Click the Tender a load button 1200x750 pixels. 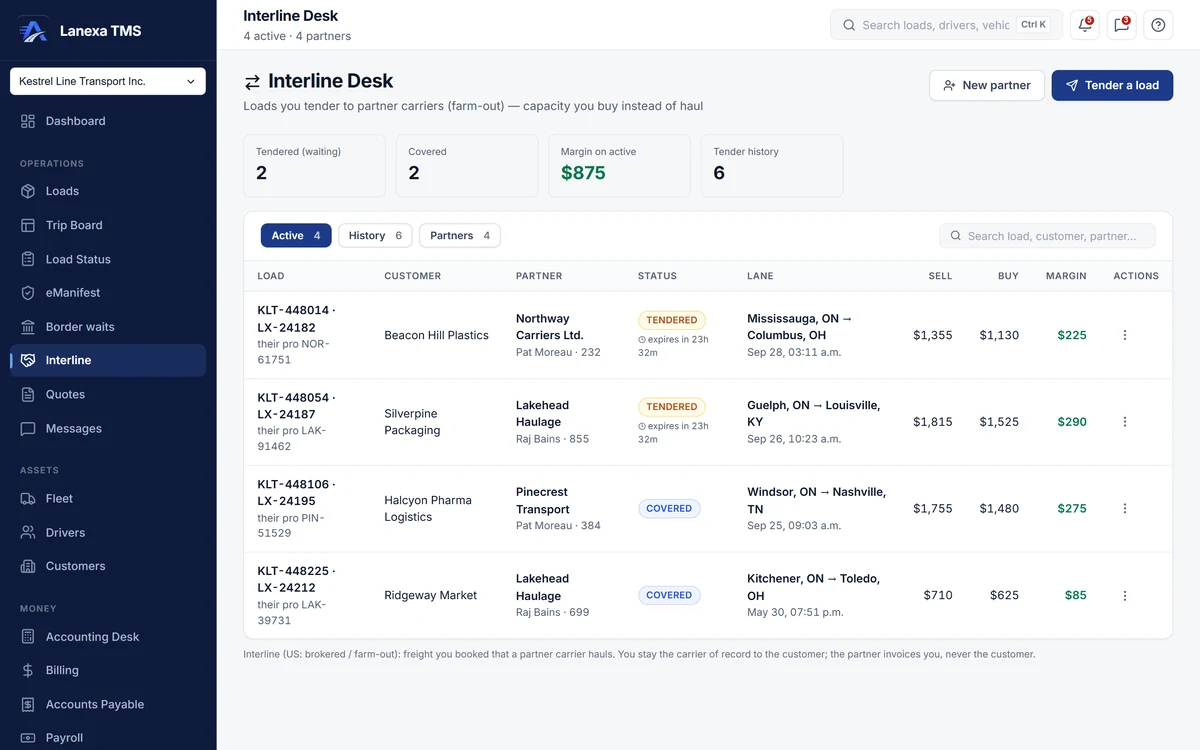click(1112, 85)
